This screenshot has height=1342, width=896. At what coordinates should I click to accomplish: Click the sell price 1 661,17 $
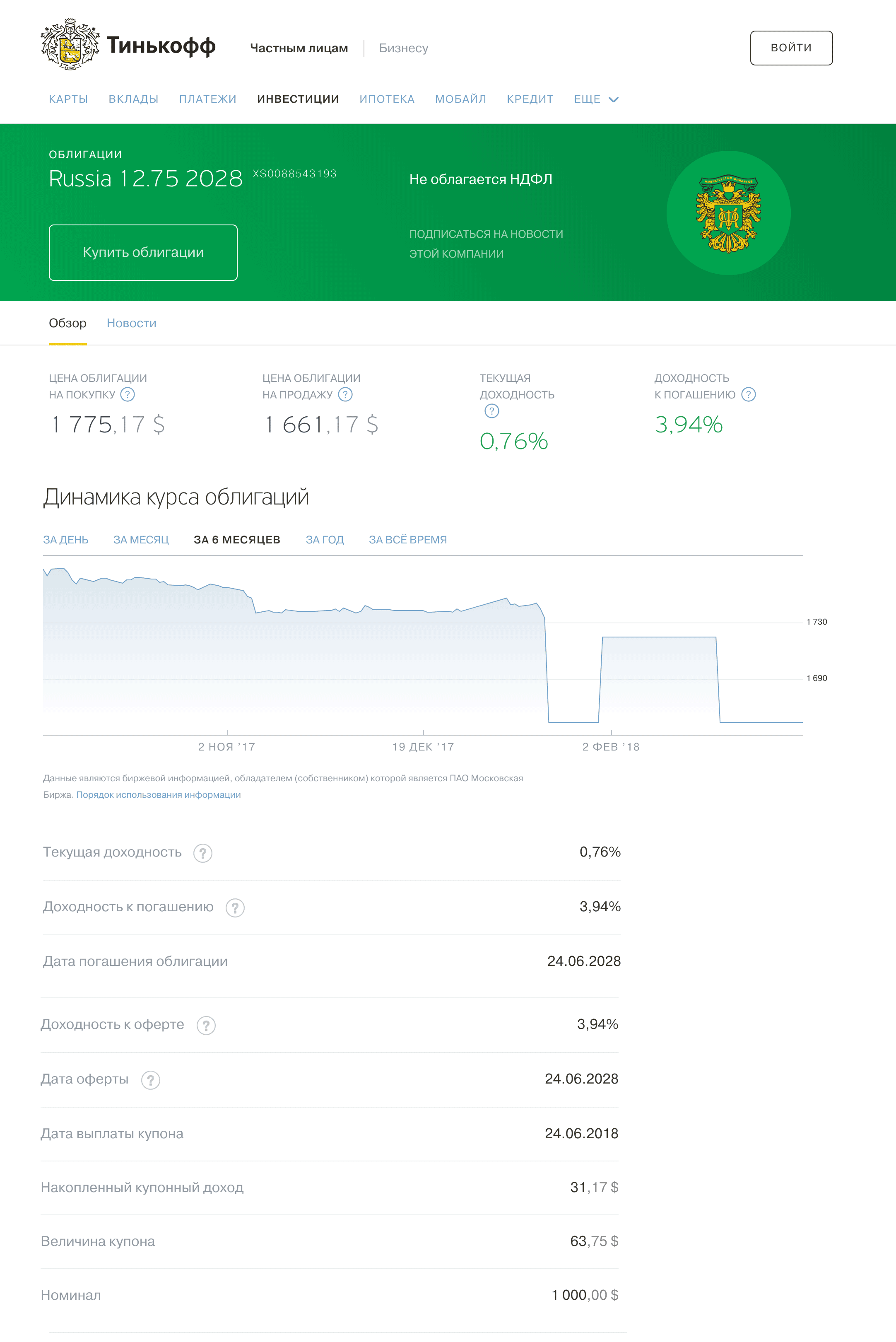click(321, 425)
